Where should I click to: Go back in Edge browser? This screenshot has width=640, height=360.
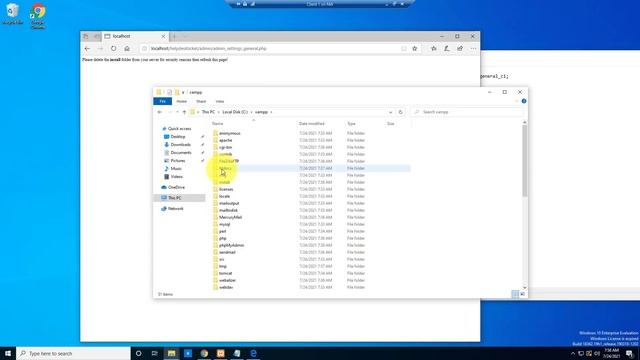pyautogui.click(x=87, y=49)
